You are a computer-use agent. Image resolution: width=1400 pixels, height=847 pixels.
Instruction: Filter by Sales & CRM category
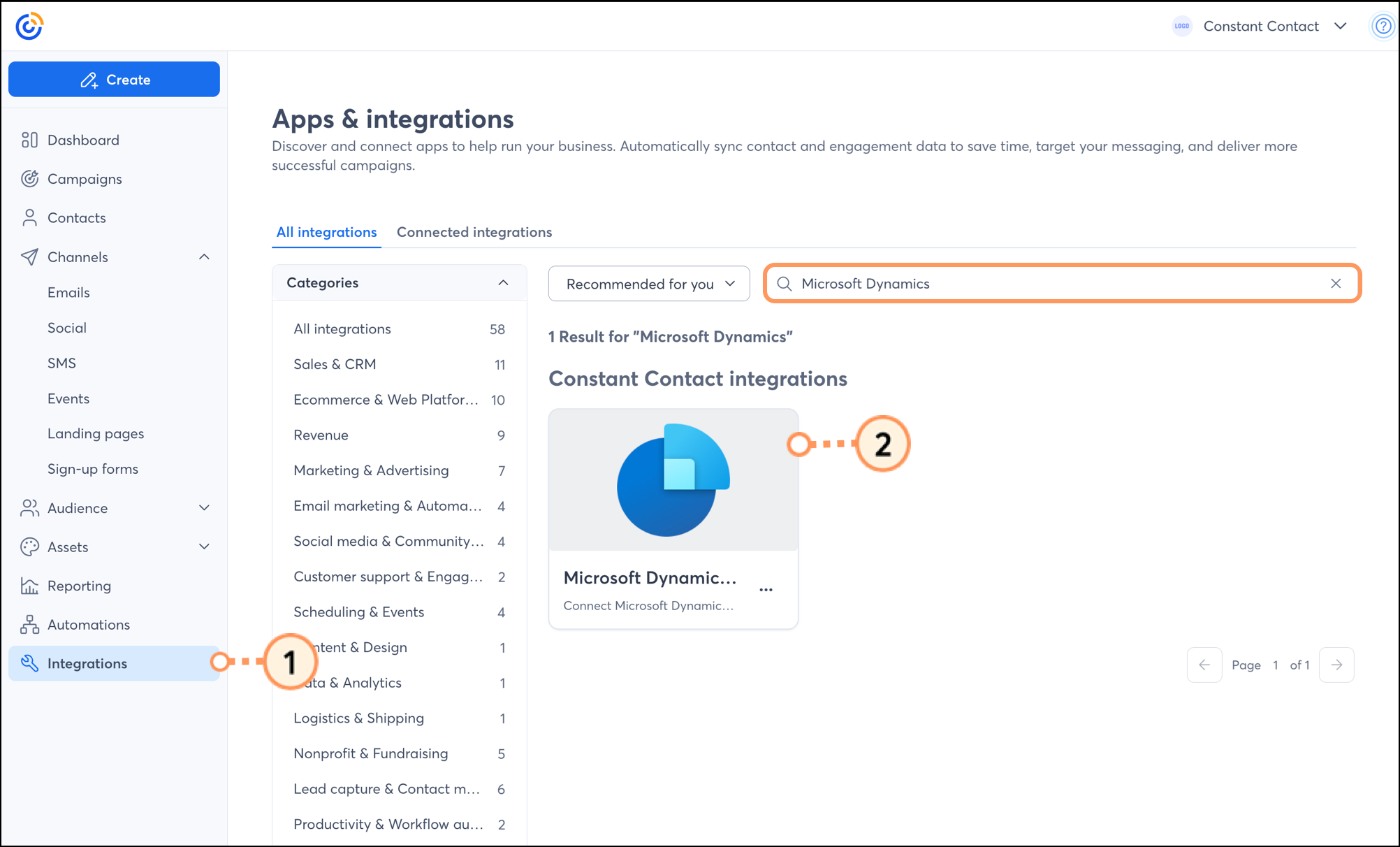click(335, 364)
